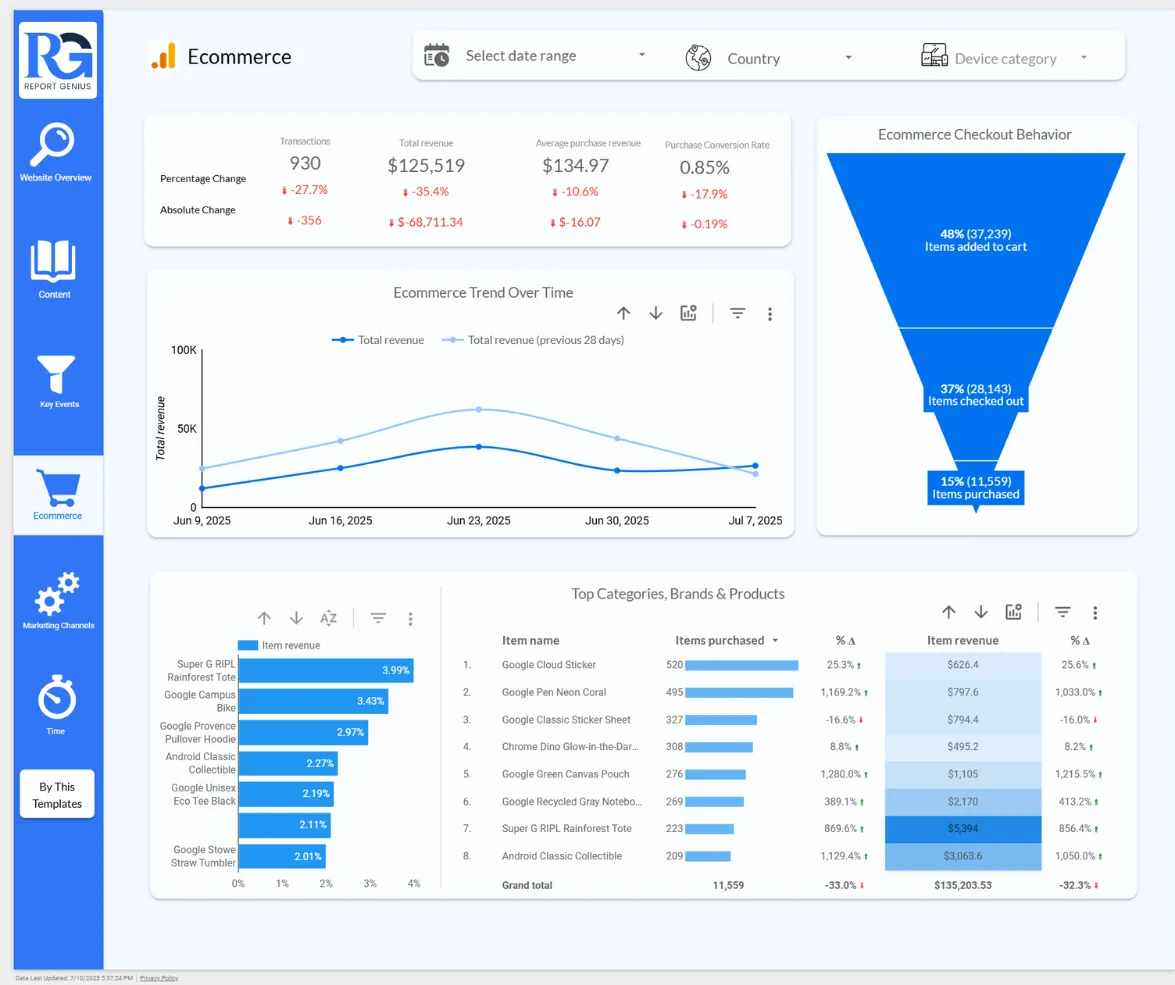This screenshot has height=985, width=1175.
Task: Click Google Pen Neon Coral item name
Action: click(554, 692)
